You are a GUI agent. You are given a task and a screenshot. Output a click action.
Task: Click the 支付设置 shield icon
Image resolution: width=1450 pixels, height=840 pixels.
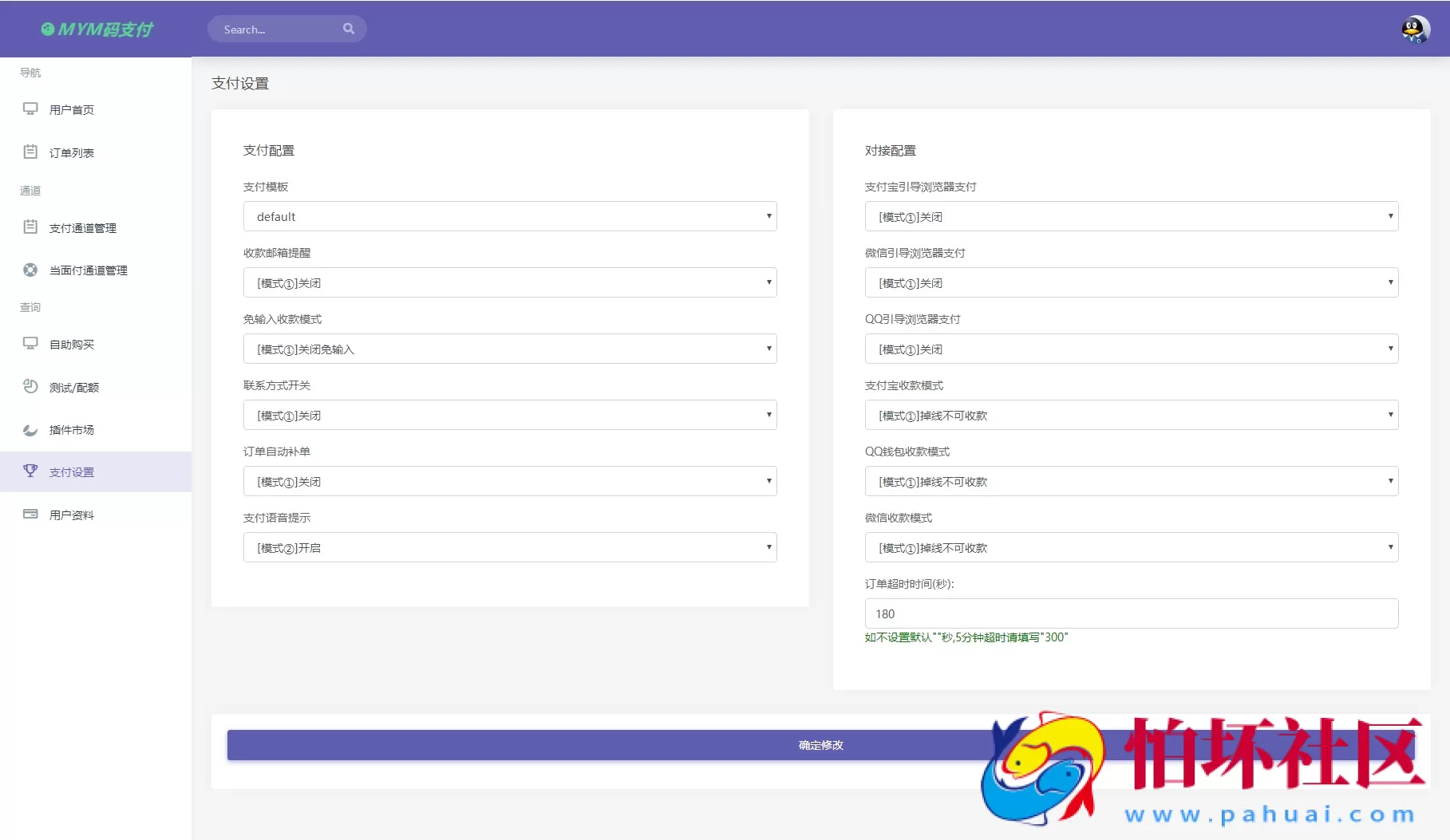point(30,471)
